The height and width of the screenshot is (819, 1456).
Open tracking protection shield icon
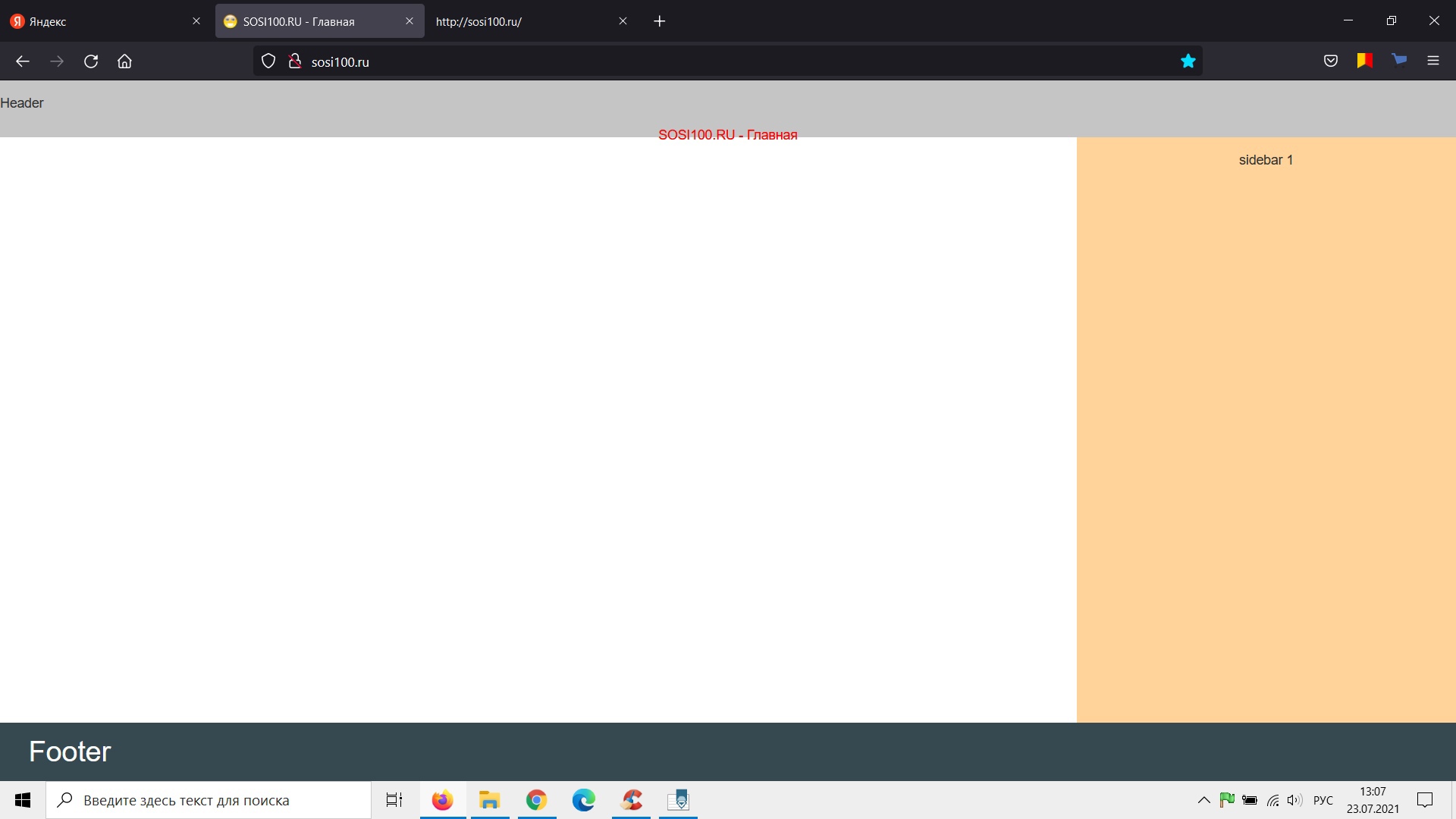point(268,61)
